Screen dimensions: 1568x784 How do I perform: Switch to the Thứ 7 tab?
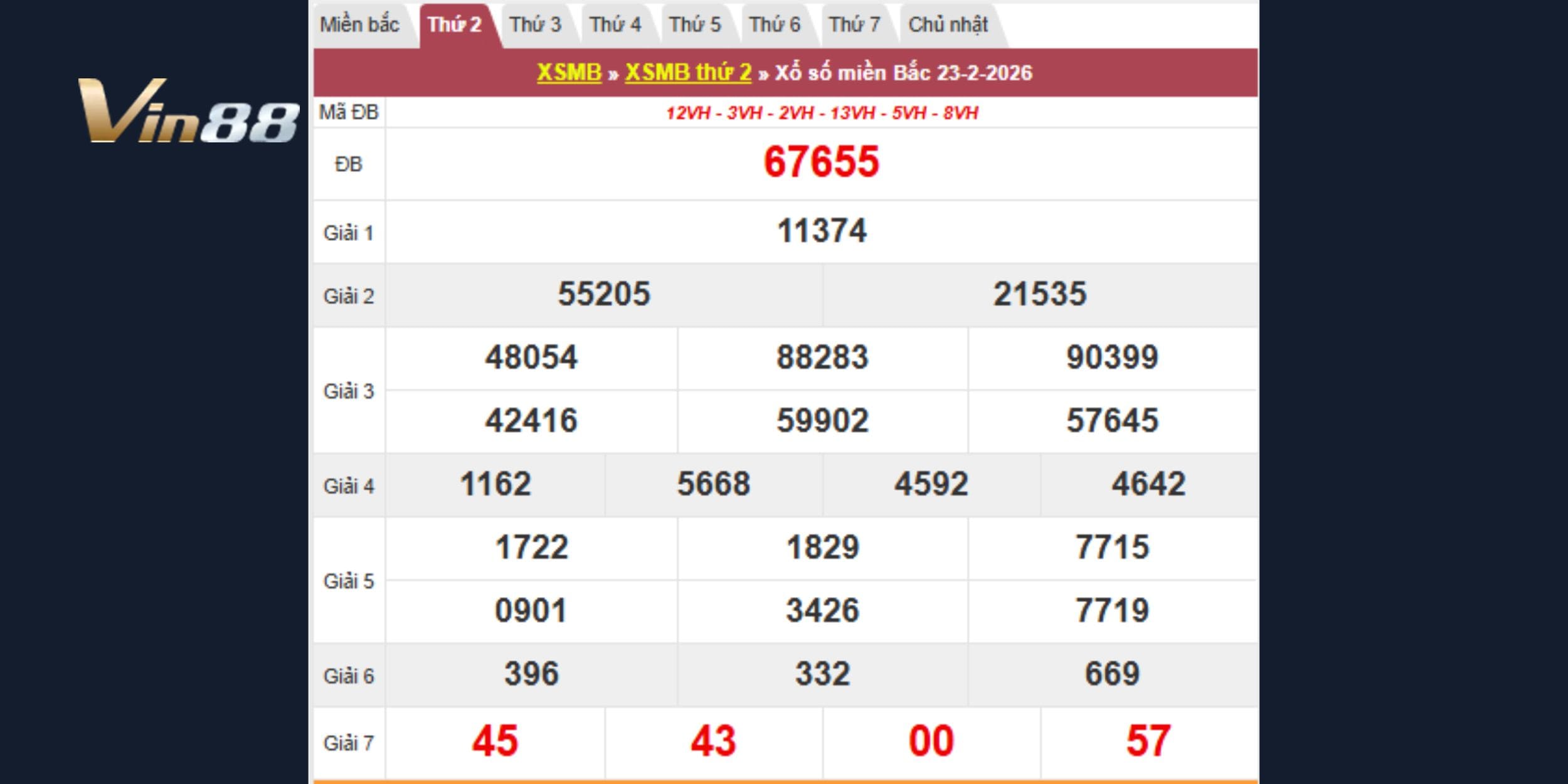click(x=854, y=25)
